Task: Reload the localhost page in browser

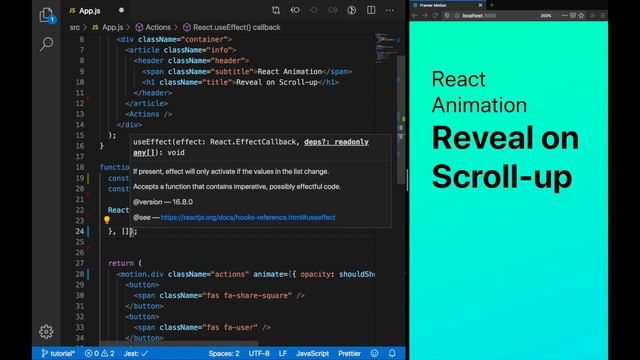Action: [436, 16]
